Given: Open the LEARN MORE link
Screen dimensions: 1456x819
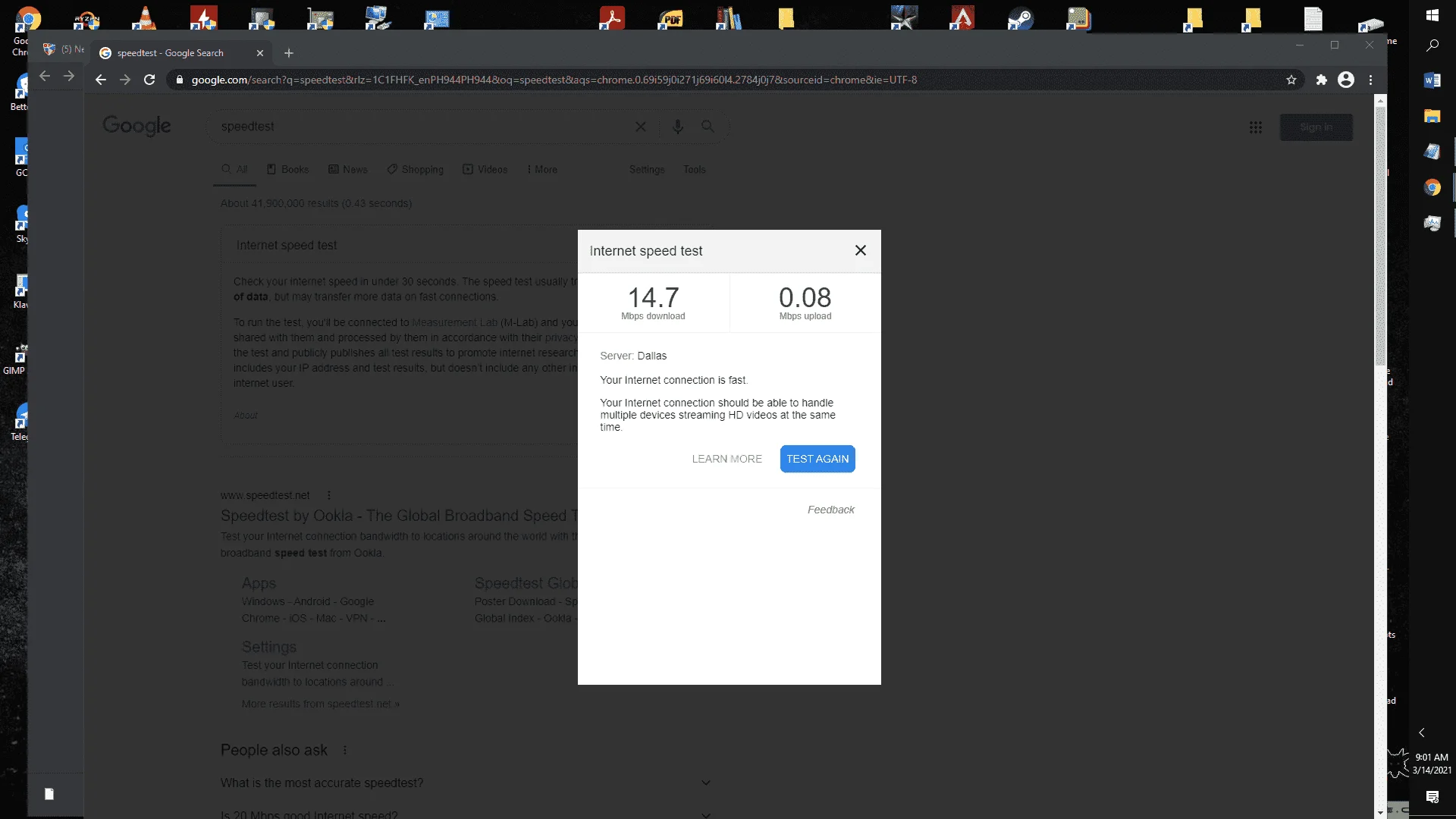Looking at the screenshot, I should [x=726, y=459].
